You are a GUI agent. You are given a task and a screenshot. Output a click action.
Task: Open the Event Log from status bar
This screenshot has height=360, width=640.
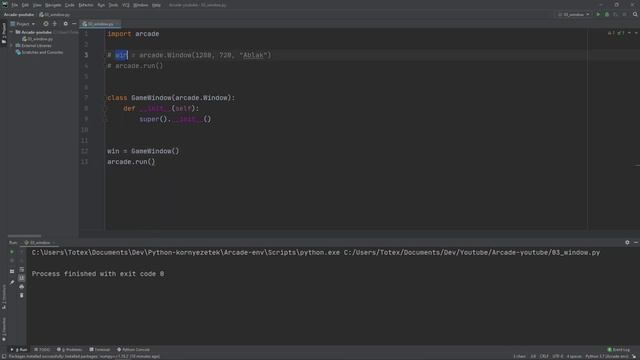[619, 350]
